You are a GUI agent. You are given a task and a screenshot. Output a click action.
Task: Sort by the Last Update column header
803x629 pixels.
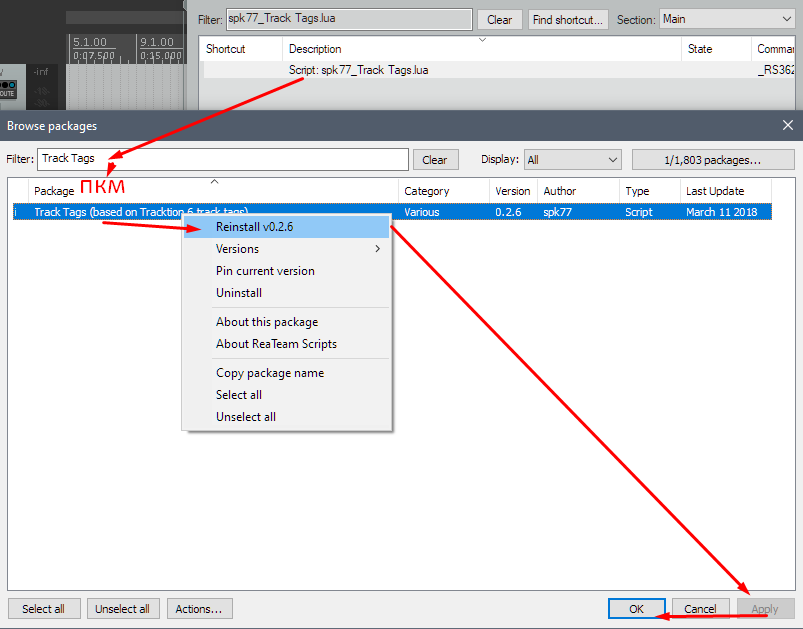click(726, 191)
